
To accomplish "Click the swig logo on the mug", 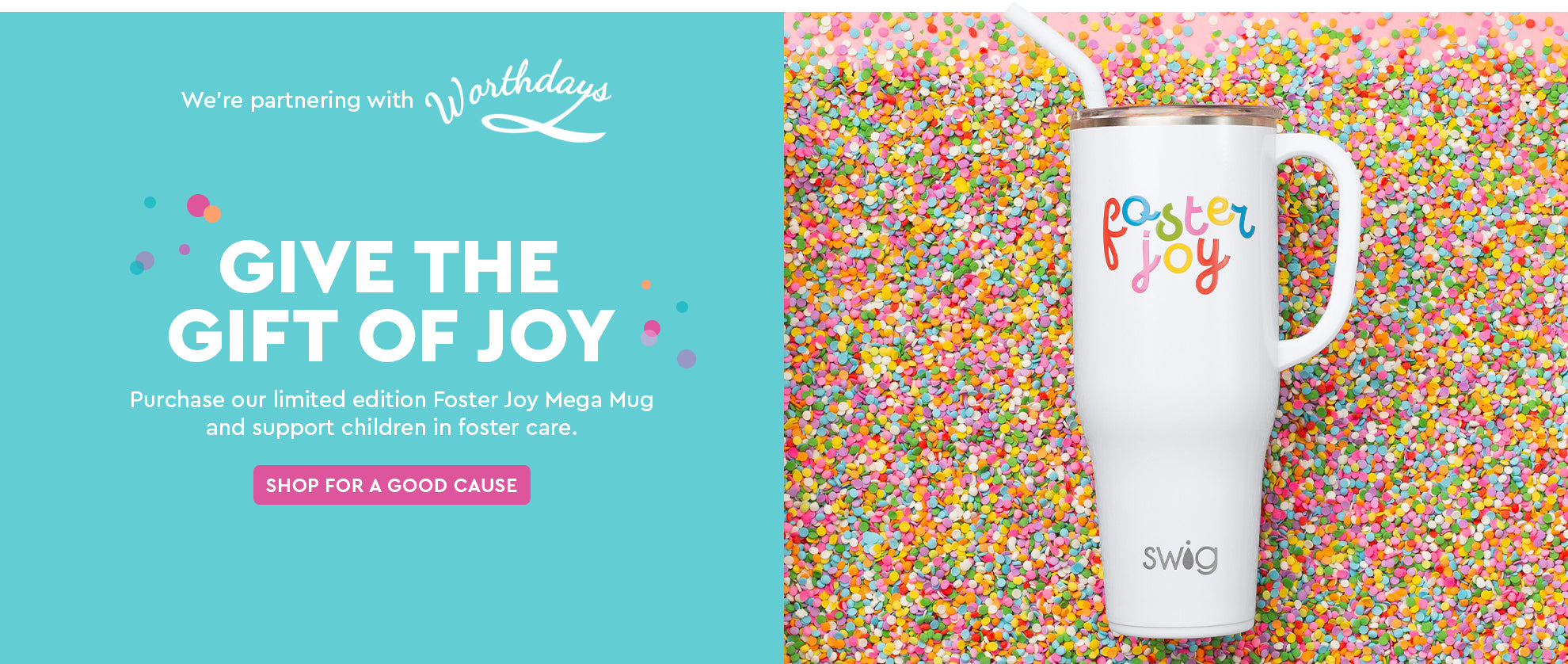I will (1180, 557).
